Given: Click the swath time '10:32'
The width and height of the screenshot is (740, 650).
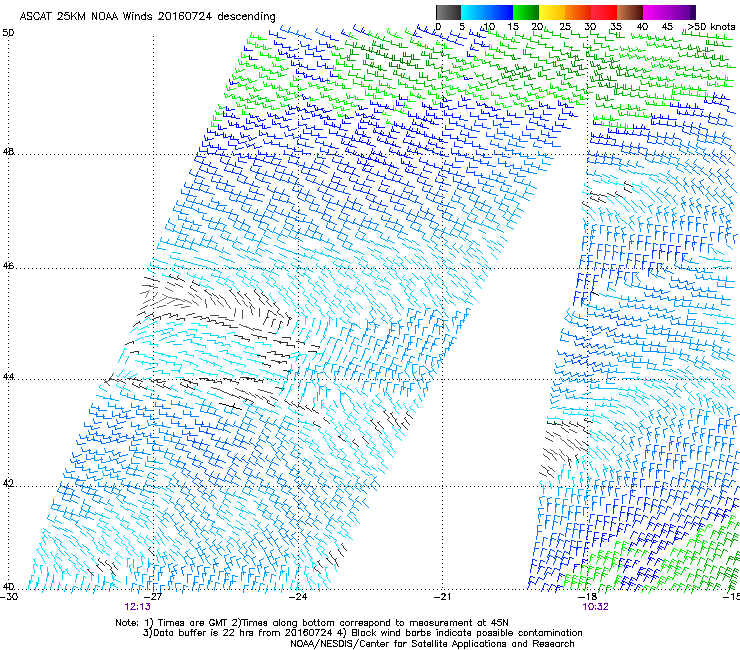Looking at the screenshot, I should tap(595, 607).
